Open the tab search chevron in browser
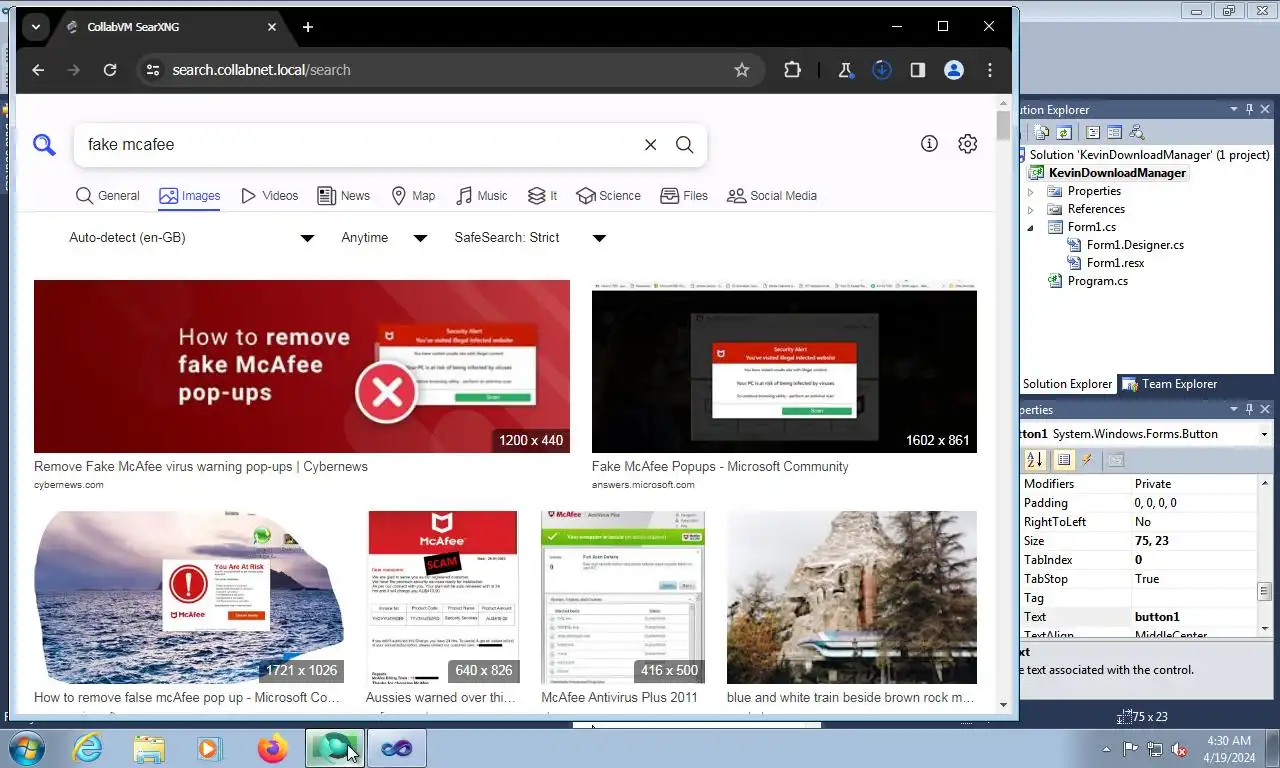 pos(36,27)
